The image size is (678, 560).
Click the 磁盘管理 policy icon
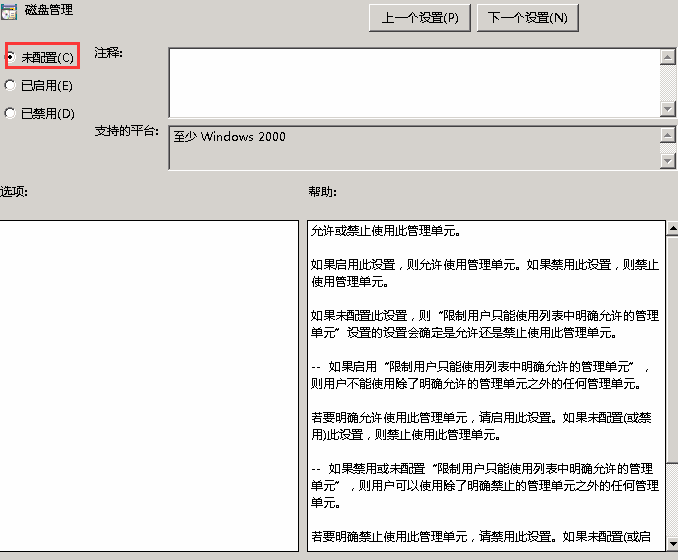pos(8,11)
